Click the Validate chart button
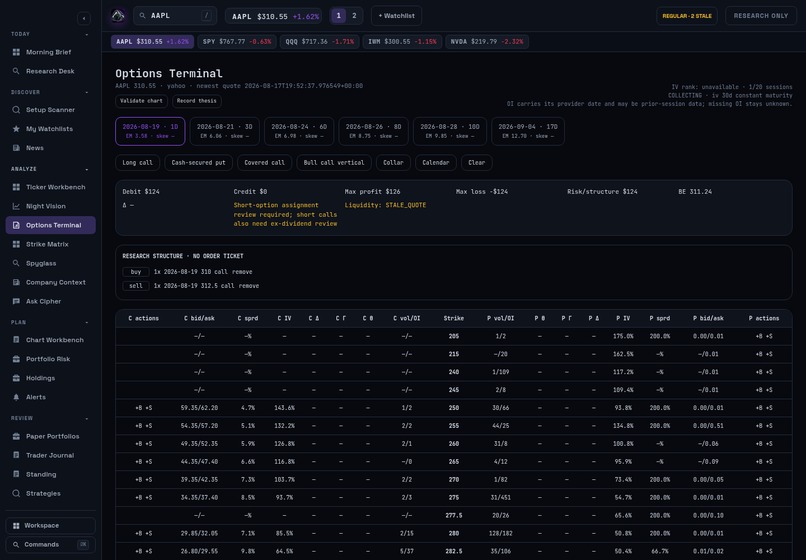Viewport: 806px width, 560px height. [x=141, y=101]
